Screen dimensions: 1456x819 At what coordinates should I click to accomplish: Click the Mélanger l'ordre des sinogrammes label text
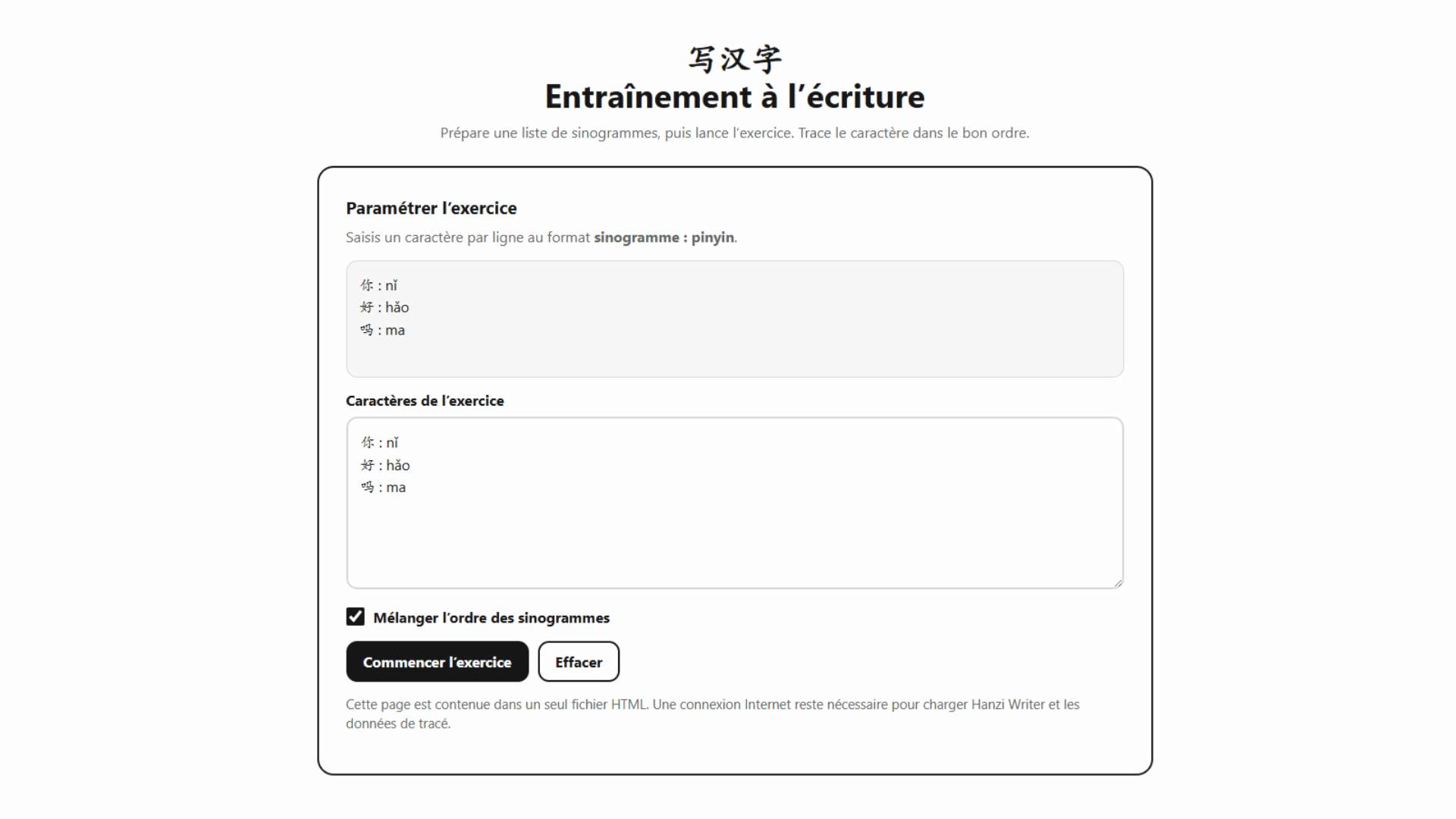coord(491,618)
